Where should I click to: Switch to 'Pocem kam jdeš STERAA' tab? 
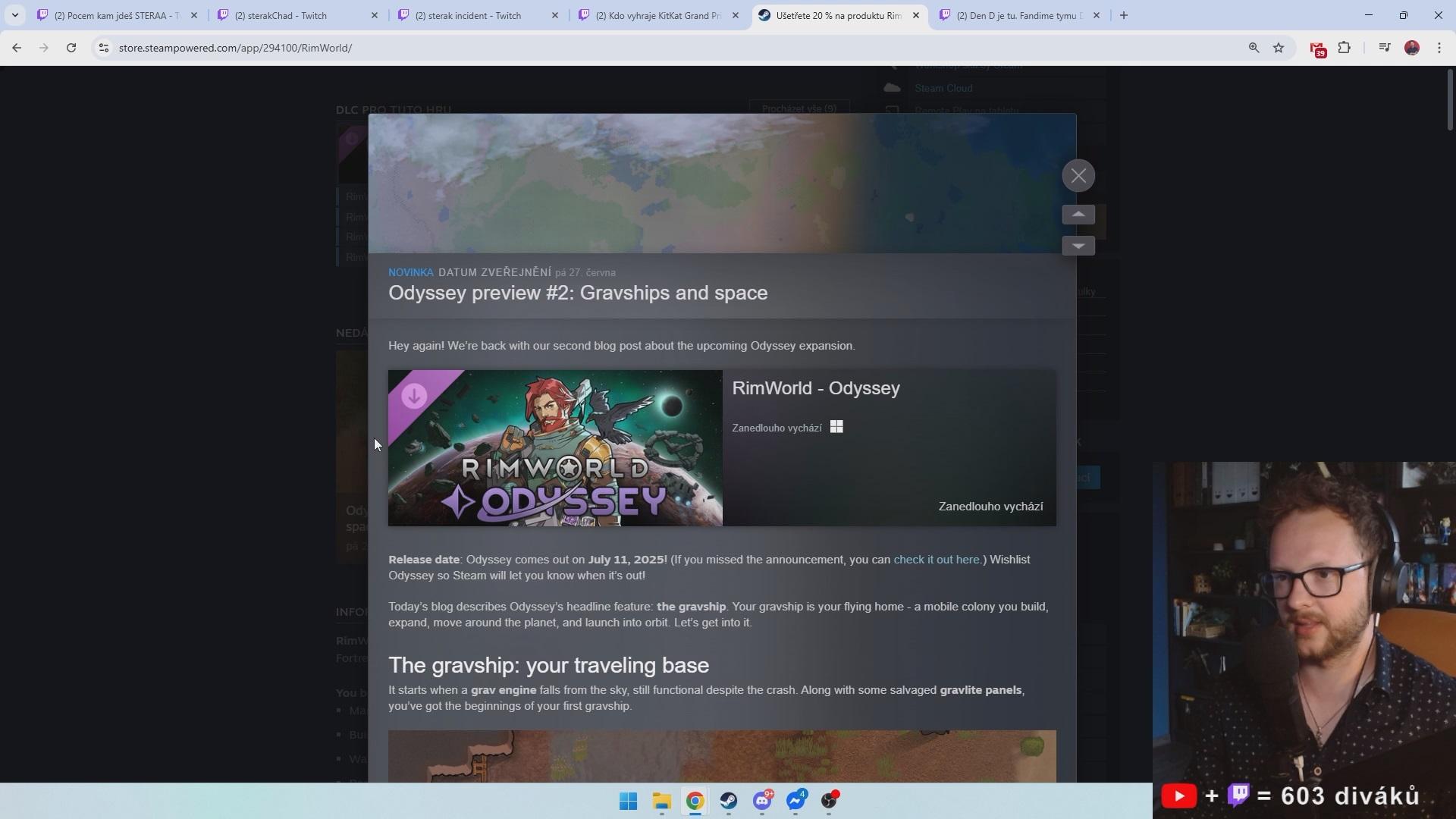click(118, 15)
